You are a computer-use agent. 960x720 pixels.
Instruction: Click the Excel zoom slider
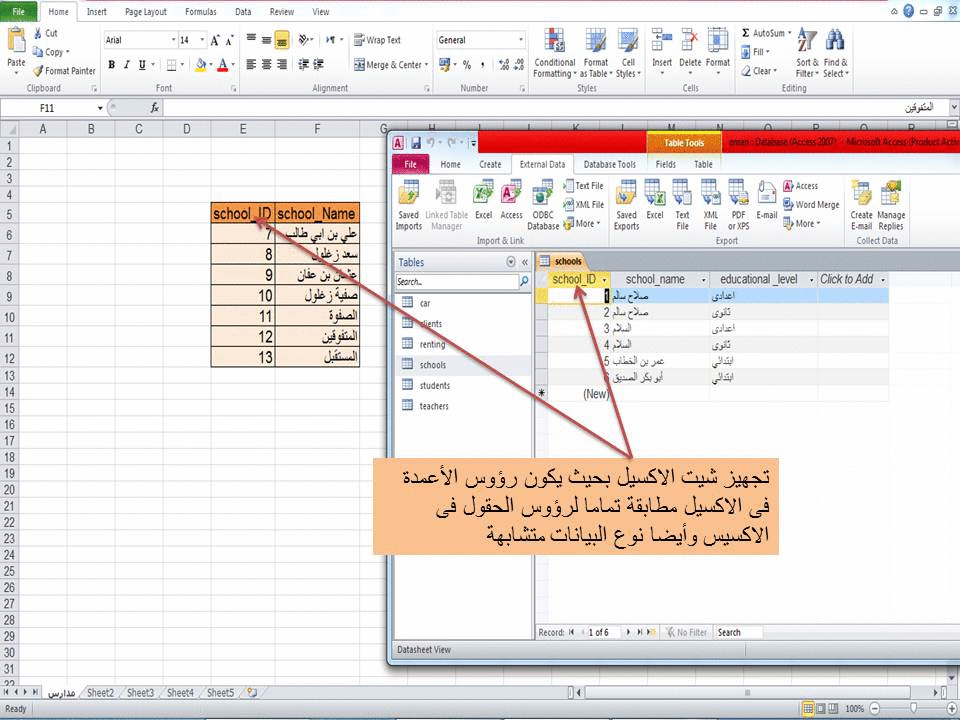[x=913, y=708]
